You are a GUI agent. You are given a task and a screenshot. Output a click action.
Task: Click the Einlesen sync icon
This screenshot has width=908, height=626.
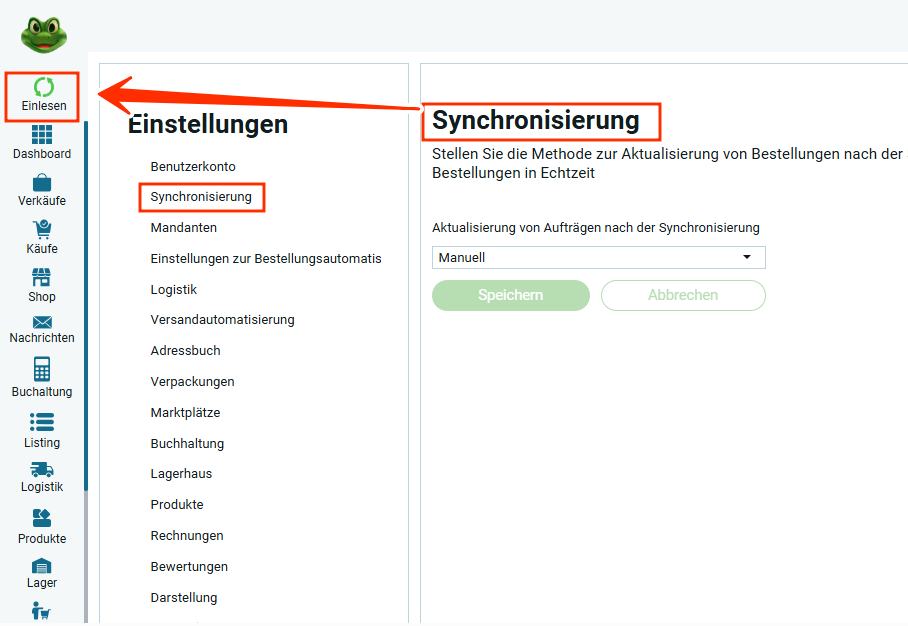43,87
